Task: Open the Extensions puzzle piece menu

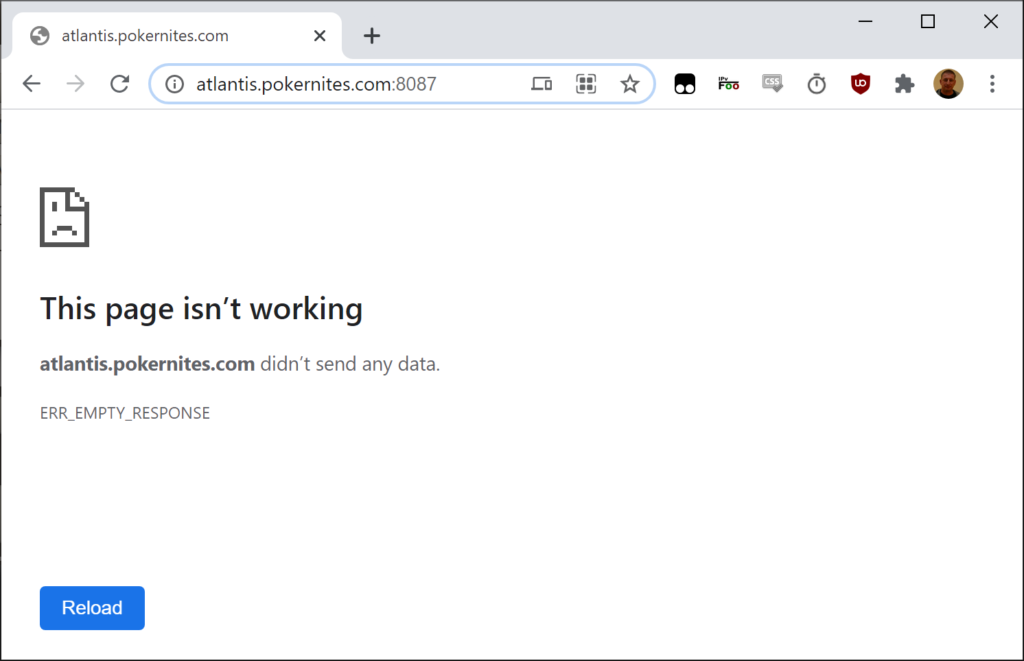Action: (x=904, y=84)
